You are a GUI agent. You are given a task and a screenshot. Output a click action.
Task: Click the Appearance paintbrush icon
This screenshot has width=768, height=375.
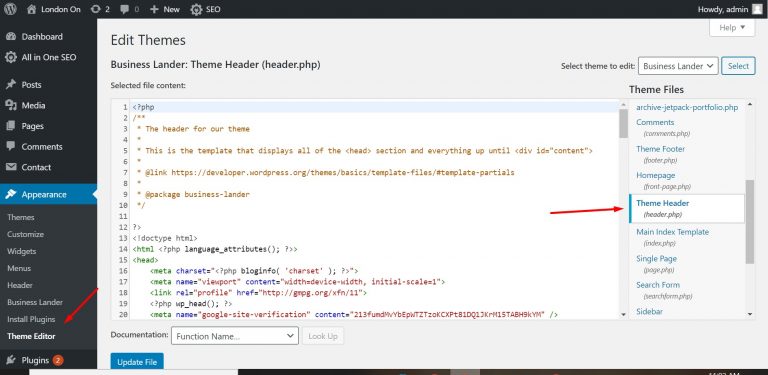pos(11,194)
